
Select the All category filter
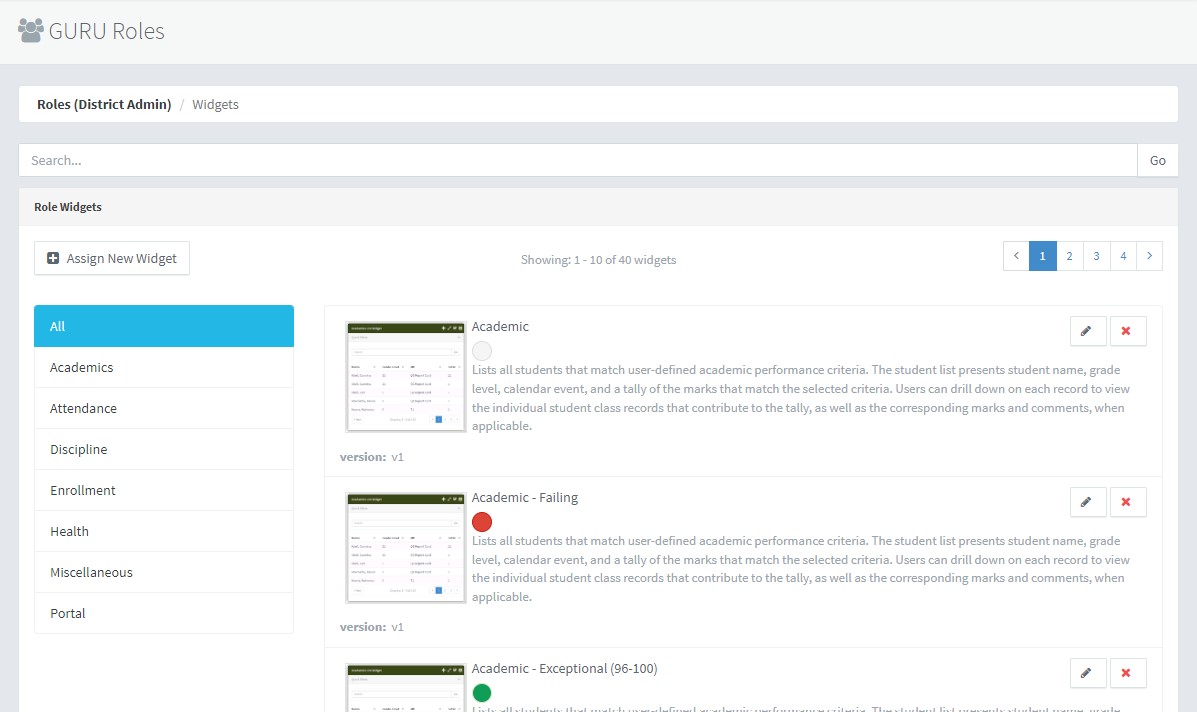(164, 326)
